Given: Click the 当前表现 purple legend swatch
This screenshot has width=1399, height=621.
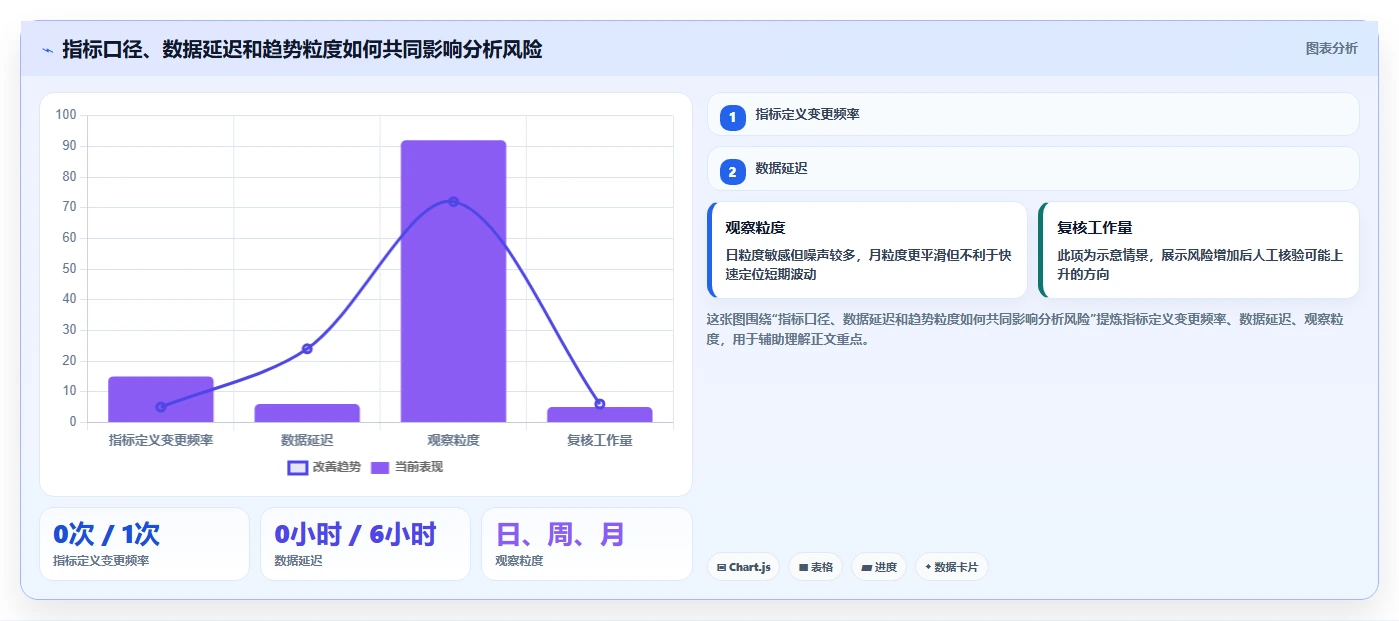Looking at the screenshot, I should pos(380,467).
